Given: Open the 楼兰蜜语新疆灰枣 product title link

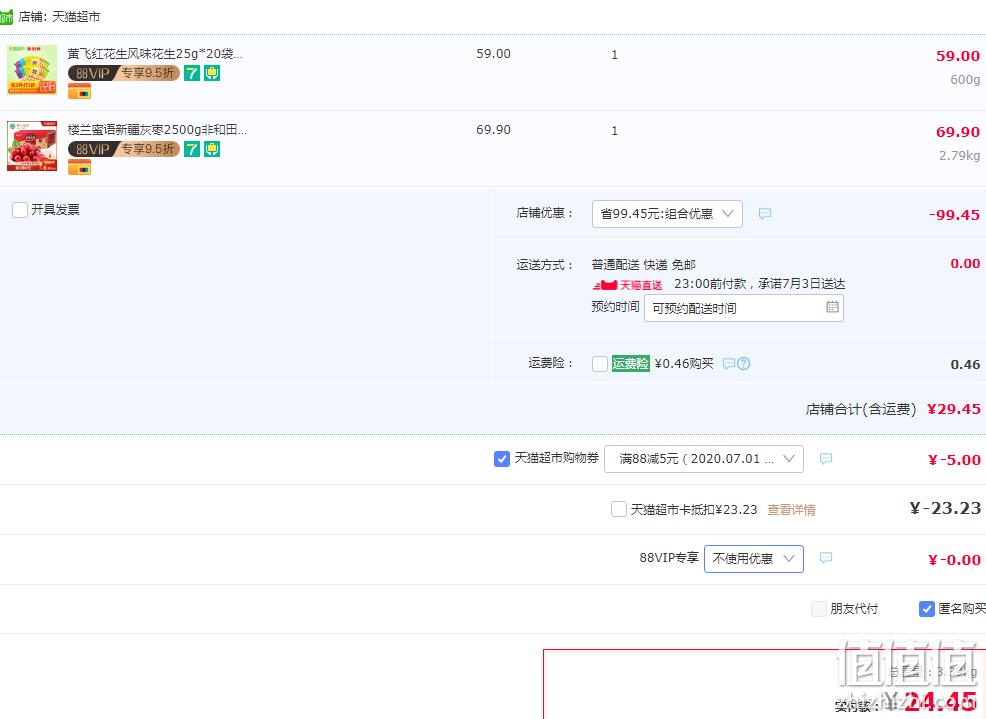Looking at the screenshot, I should click(157, 130).
